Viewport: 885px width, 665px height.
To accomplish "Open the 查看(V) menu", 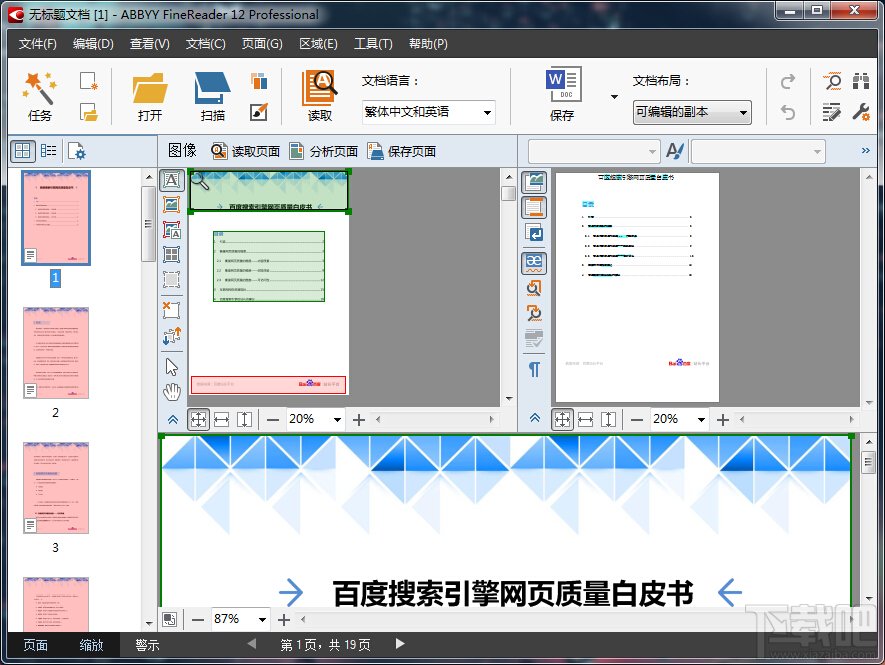I will coord(150,43).
